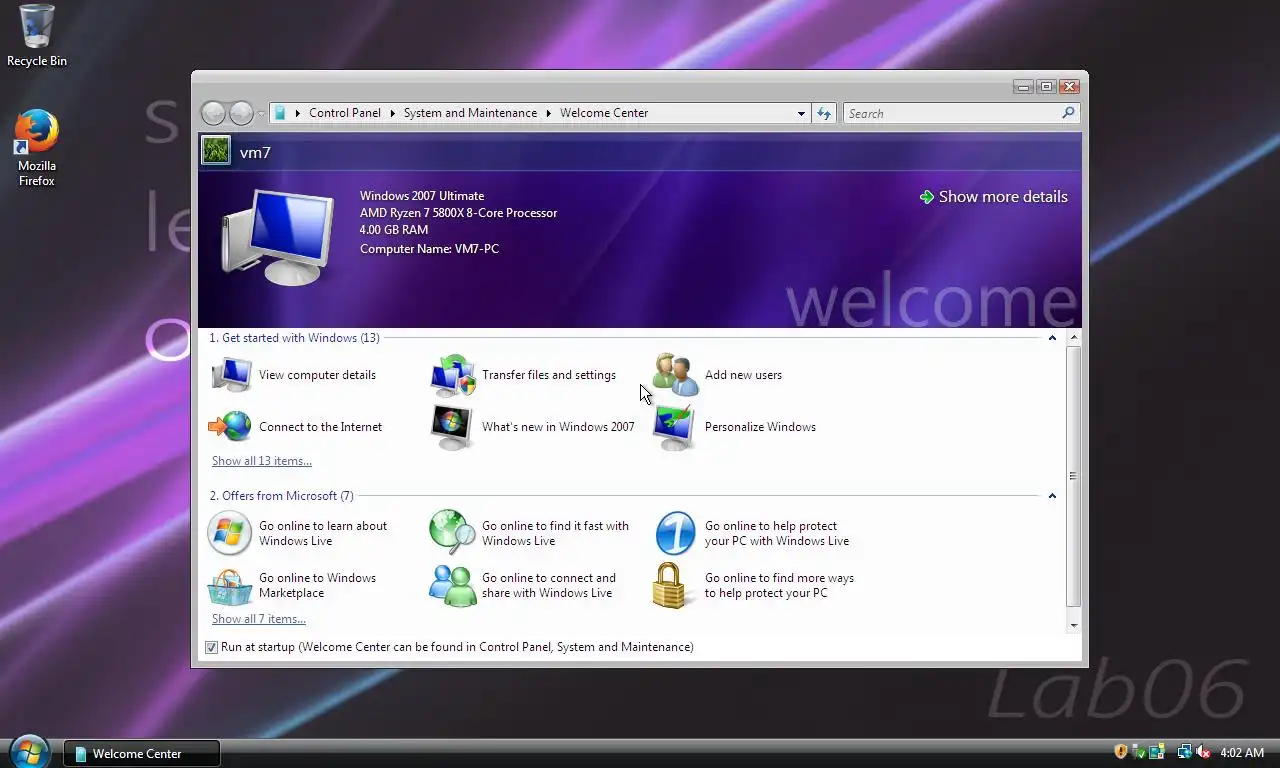Screen dimensions: 1280x768
Task: Click the Windows 2007 Ultimate text
Action: pyautogui.click(x=422, y=196)
